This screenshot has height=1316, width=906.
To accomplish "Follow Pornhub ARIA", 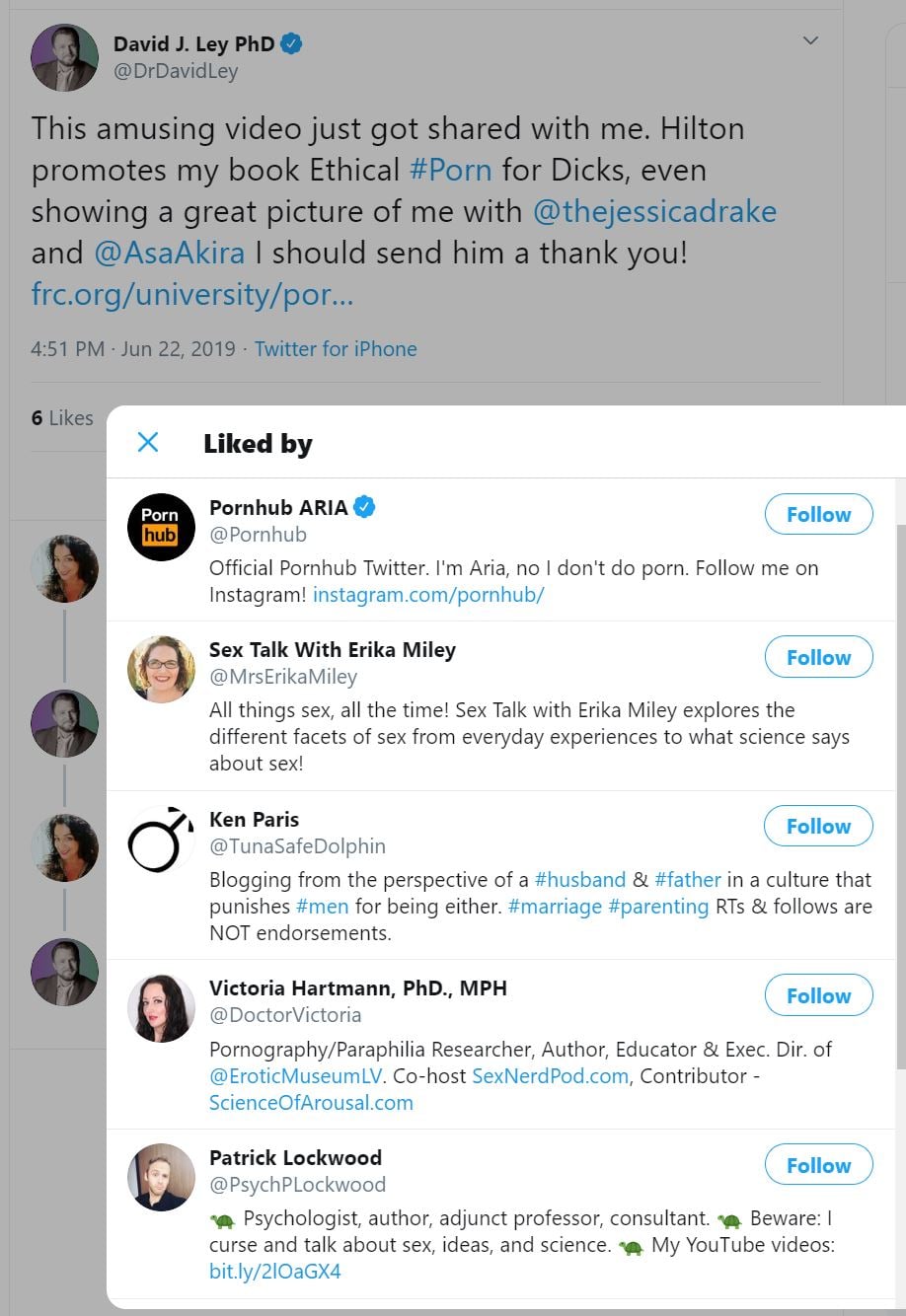I will 818,515.
